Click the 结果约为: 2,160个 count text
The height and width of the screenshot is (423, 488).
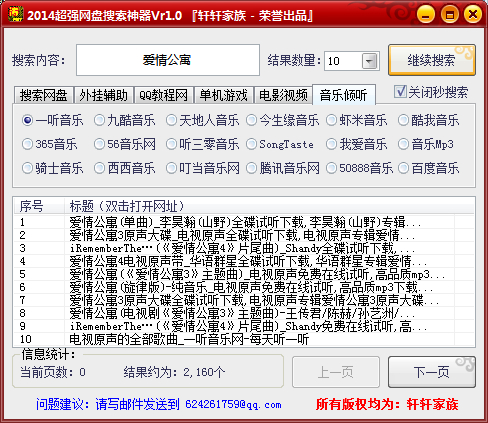(x=174, y=372)
